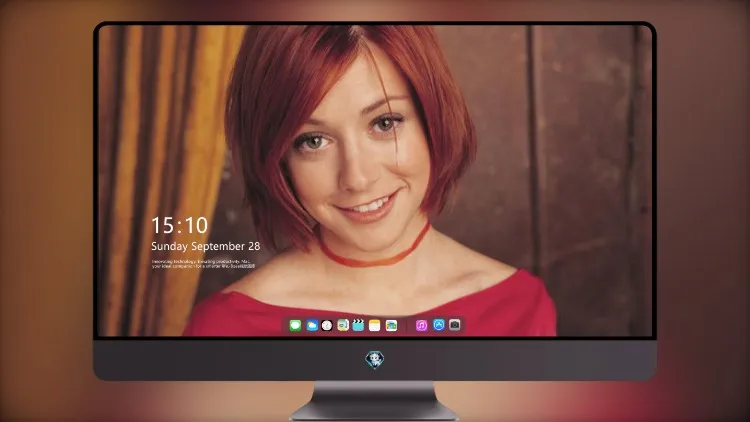The image size is (750, 422).
Task: Launch the Camera app in the dock
Action: [x=455, y=325]
